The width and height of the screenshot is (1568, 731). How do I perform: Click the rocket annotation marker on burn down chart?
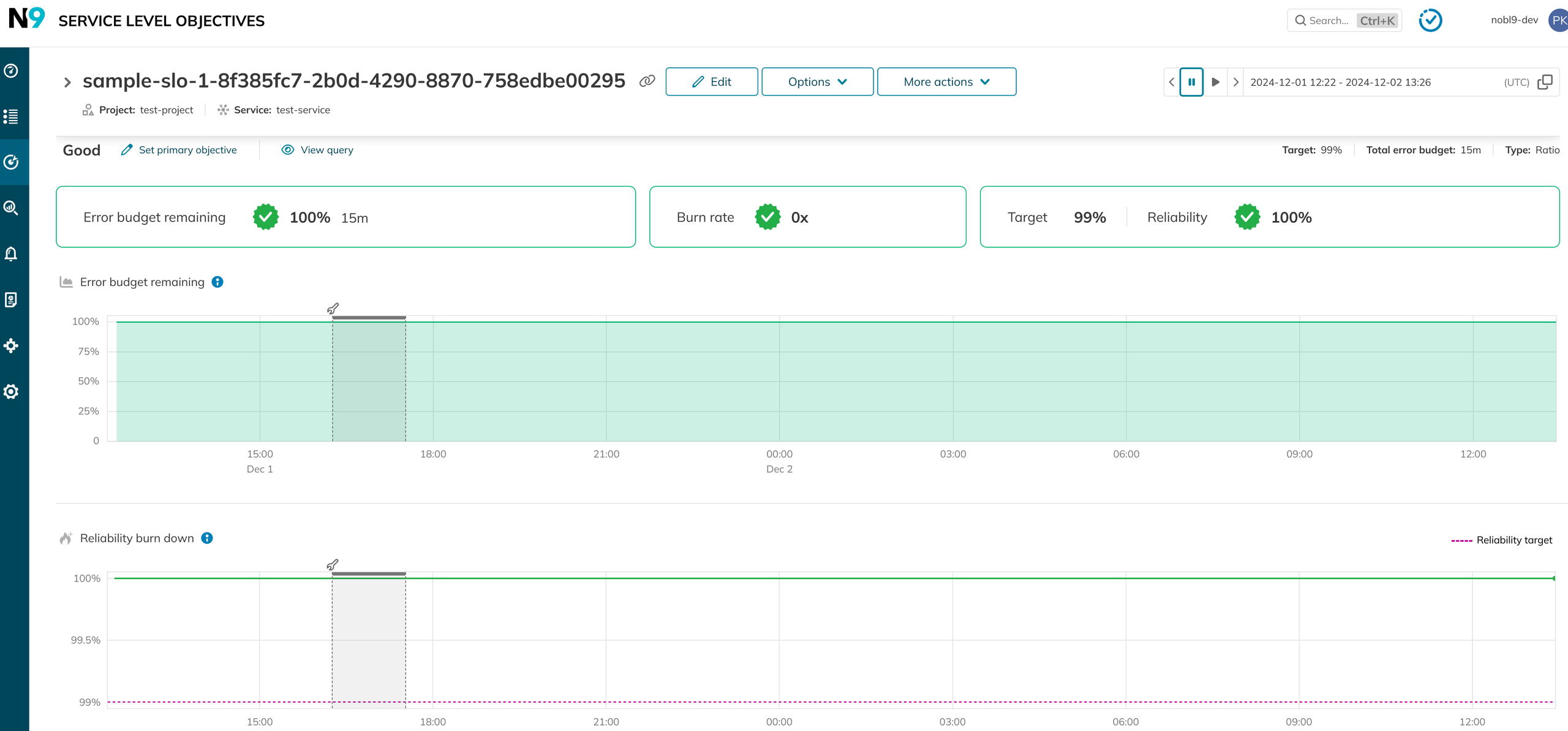(x=333, y=564)
